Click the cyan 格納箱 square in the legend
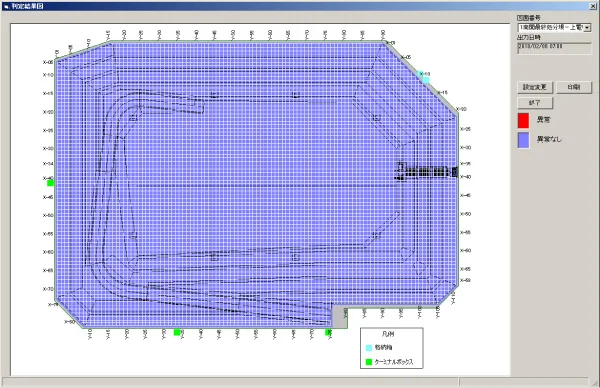 (x=369, y=348)
